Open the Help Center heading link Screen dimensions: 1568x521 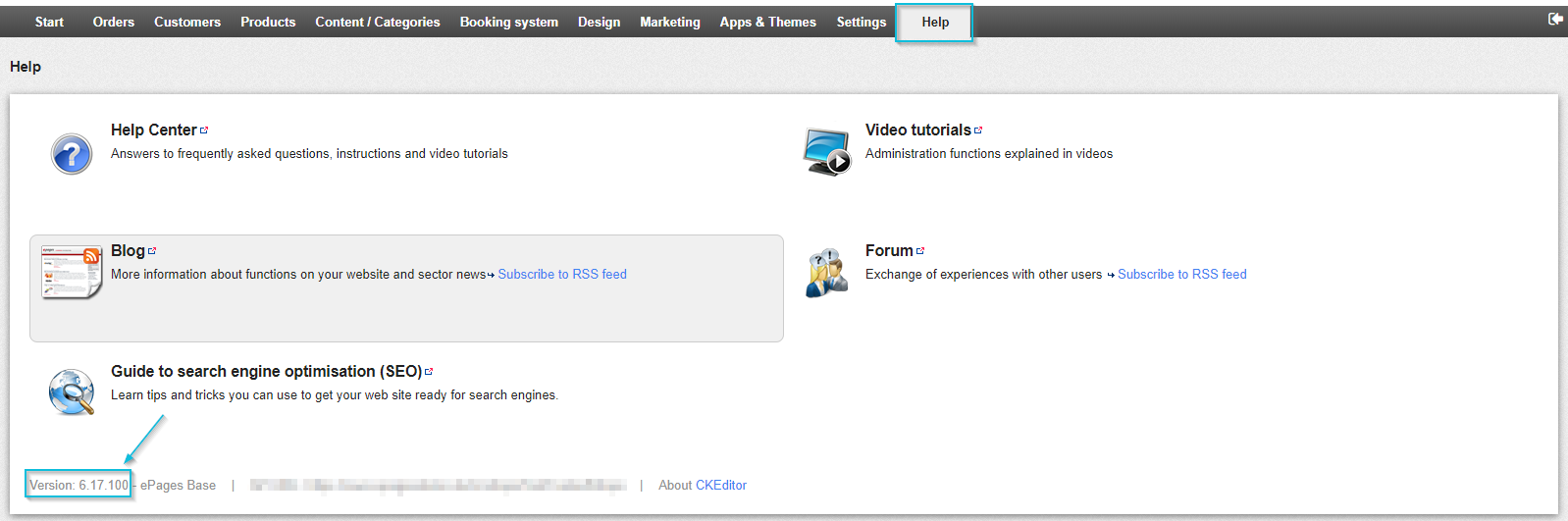click(154, 130)
